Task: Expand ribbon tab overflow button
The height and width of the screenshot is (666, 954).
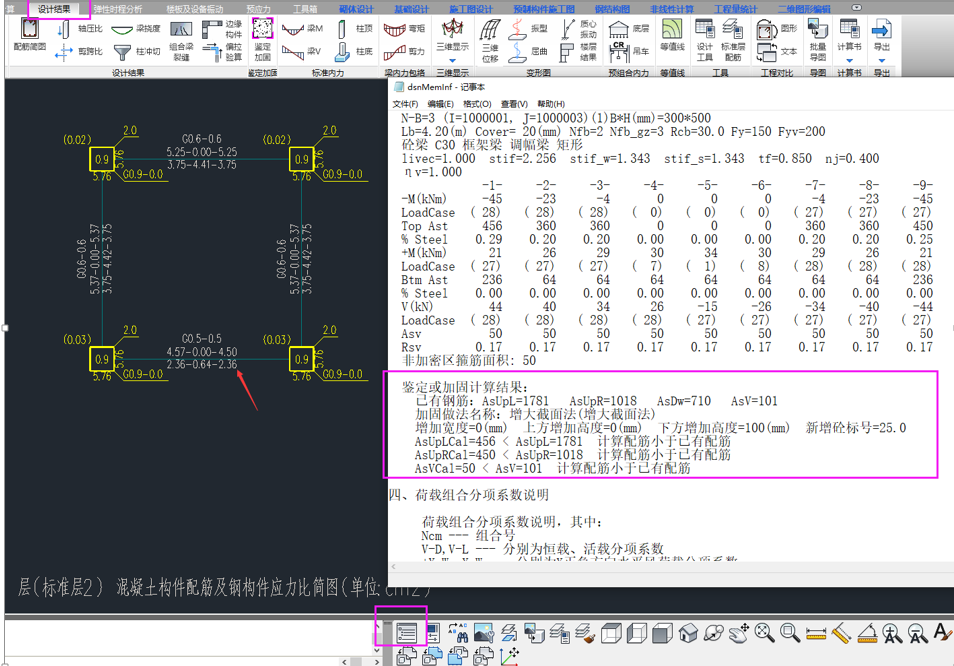Action: pyautogui.click(x=856, y=8)
